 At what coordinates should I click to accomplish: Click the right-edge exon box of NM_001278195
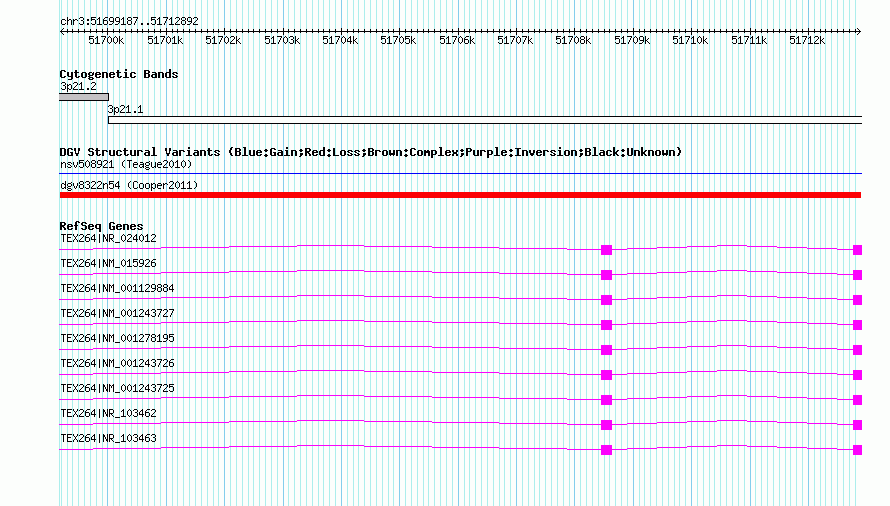click(x=858, y=350)
